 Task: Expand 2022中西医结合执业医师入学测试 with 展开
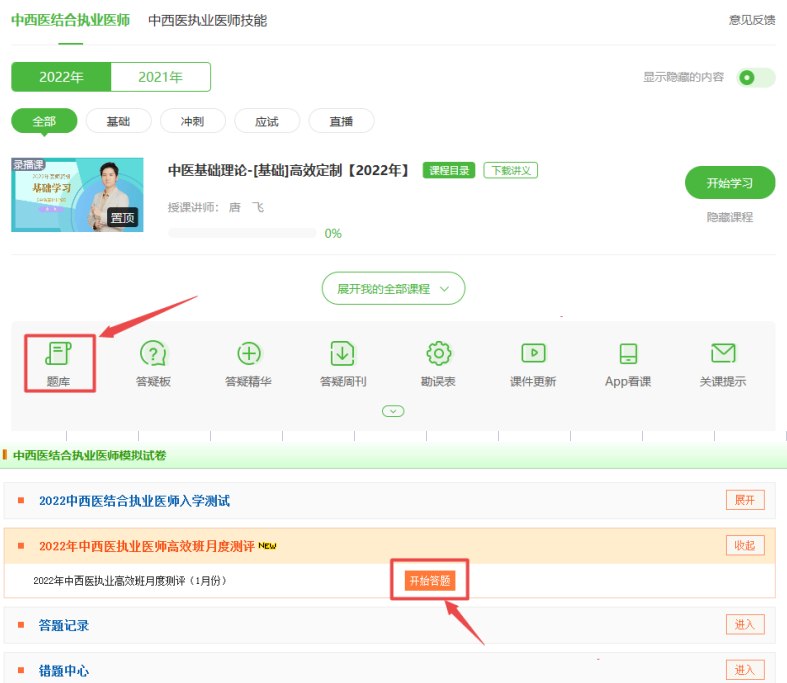(x=745, y=500)
